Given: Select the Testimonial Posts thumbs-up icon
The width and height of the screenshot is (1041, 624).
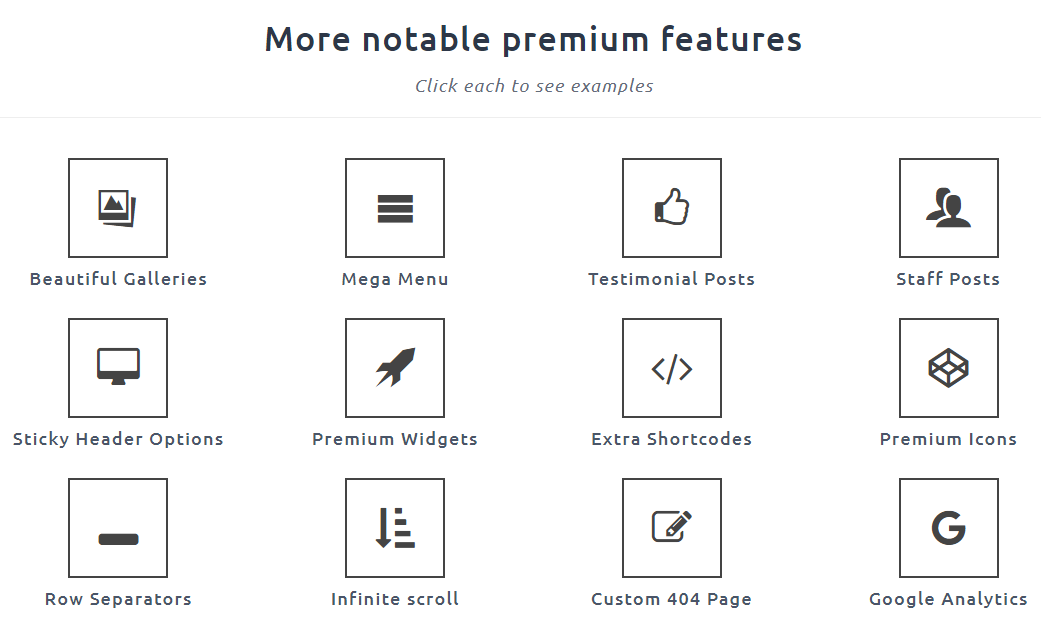Looking at the screenshot, I should point(672,208).
